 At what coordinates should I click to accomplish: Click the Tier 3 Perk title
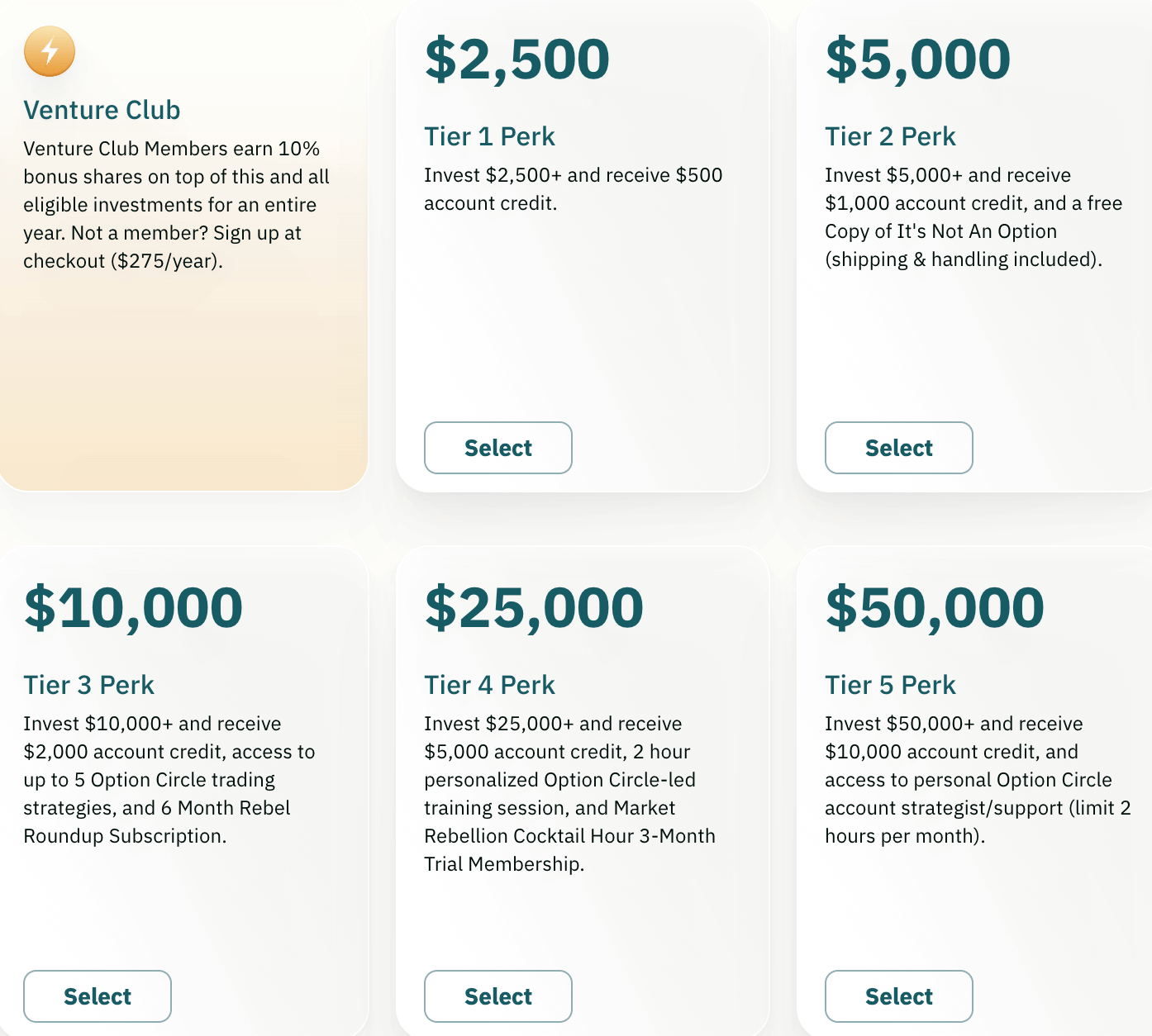tap(88, 685)
